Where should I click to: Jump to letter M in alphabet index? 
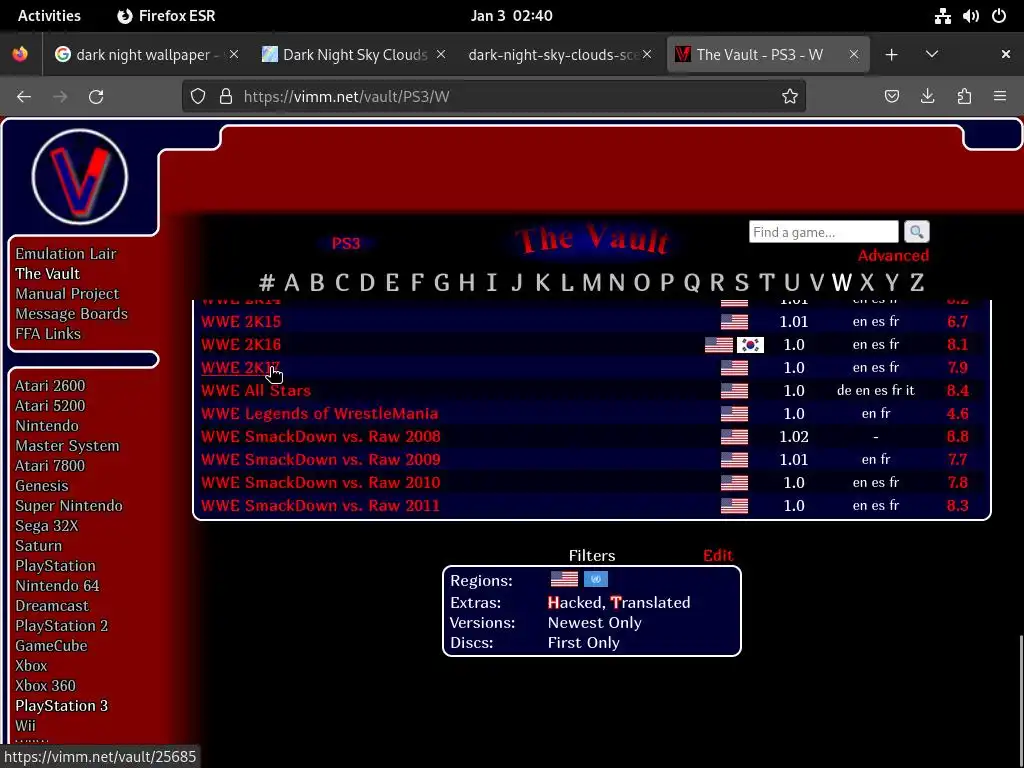[592, 283]
